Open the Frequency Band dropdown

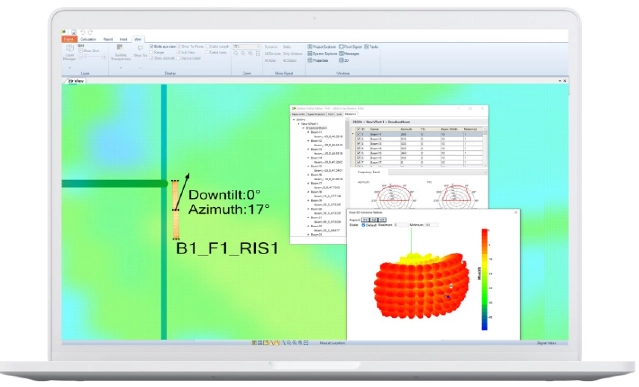pyautogui.click(x=437, y=172)
